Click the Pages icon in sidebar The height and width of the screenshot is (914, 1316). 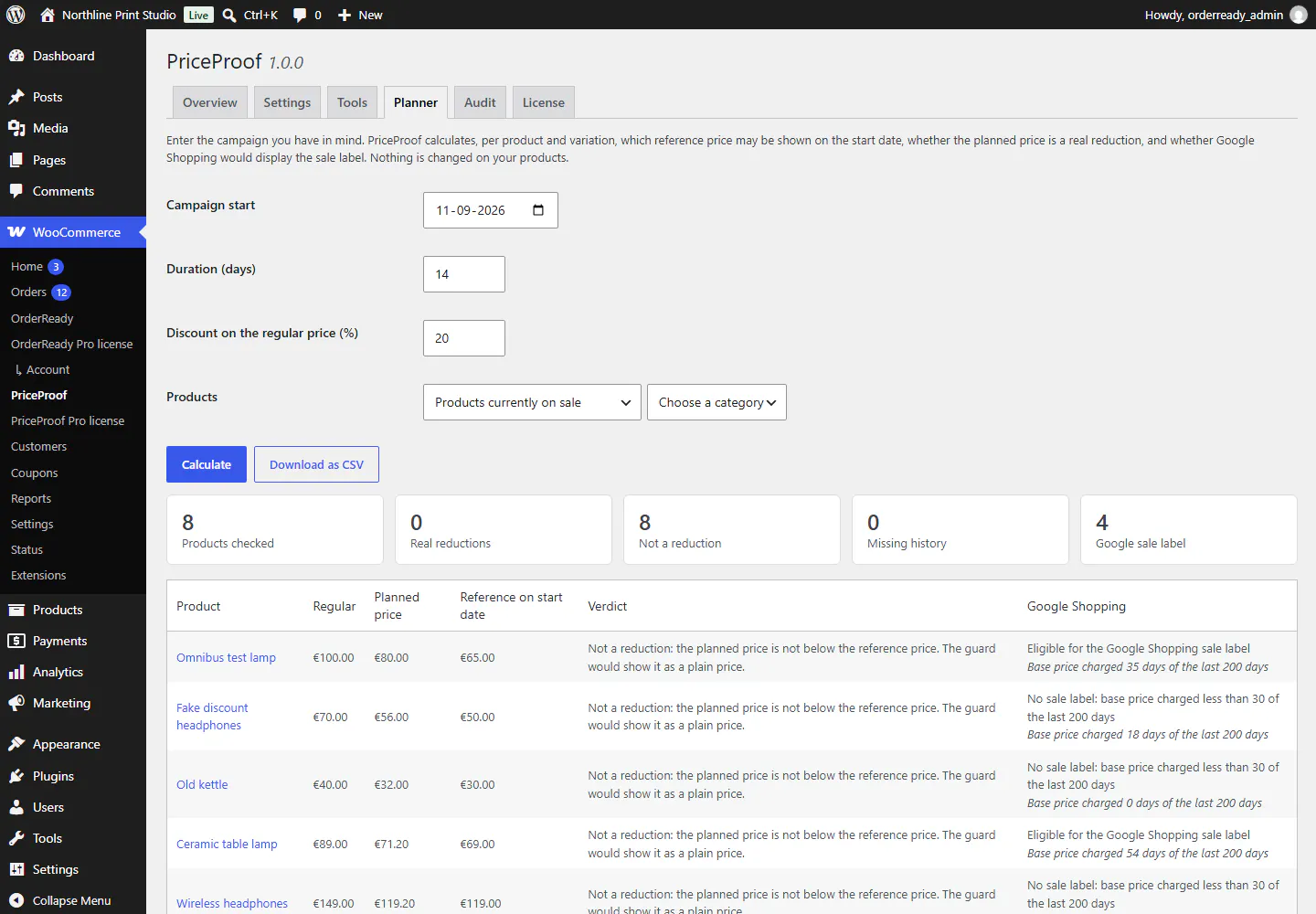16,160
